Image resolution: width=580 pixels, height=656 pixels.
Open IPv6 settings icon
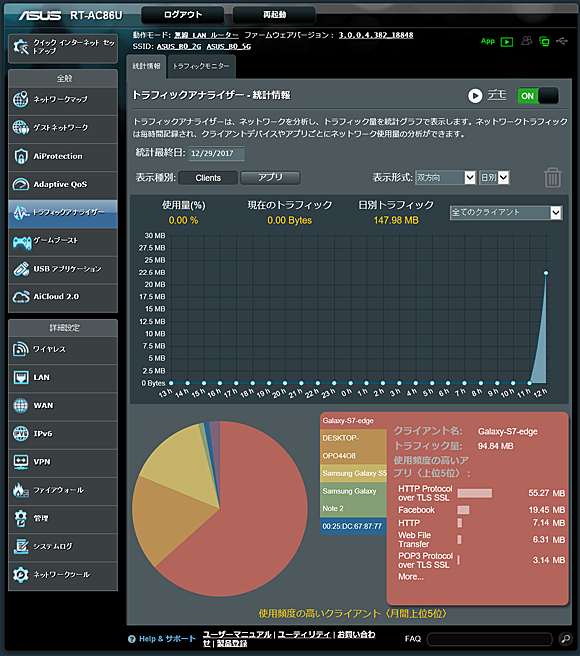(21, 433)
